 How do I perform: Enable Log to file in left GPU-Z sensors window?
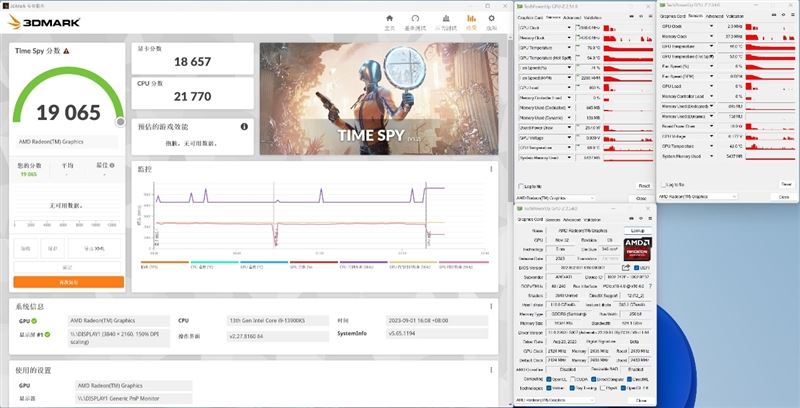(x=521, y=186)
